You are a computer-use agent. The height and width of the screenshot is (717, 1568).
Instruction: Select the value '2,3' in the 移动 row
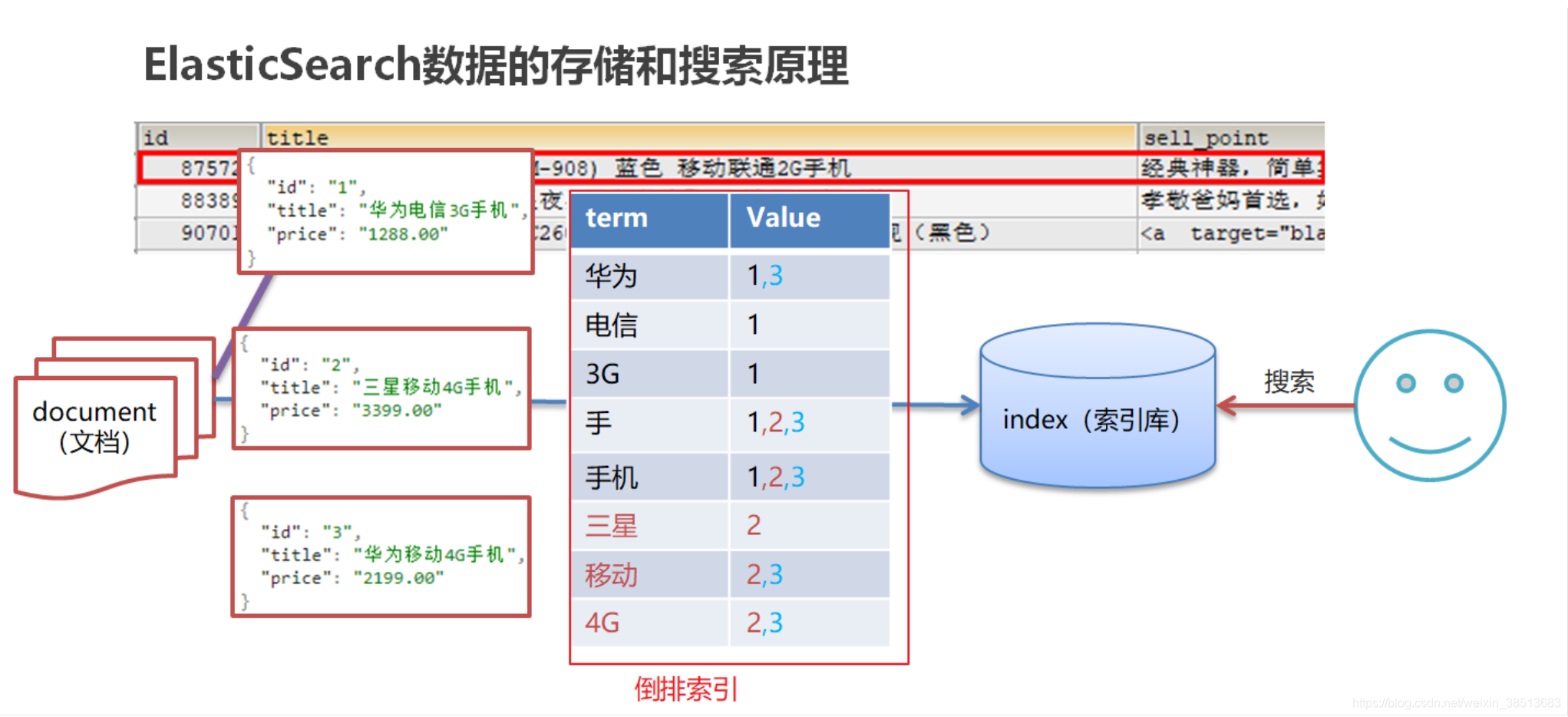[x=764, y=574]
